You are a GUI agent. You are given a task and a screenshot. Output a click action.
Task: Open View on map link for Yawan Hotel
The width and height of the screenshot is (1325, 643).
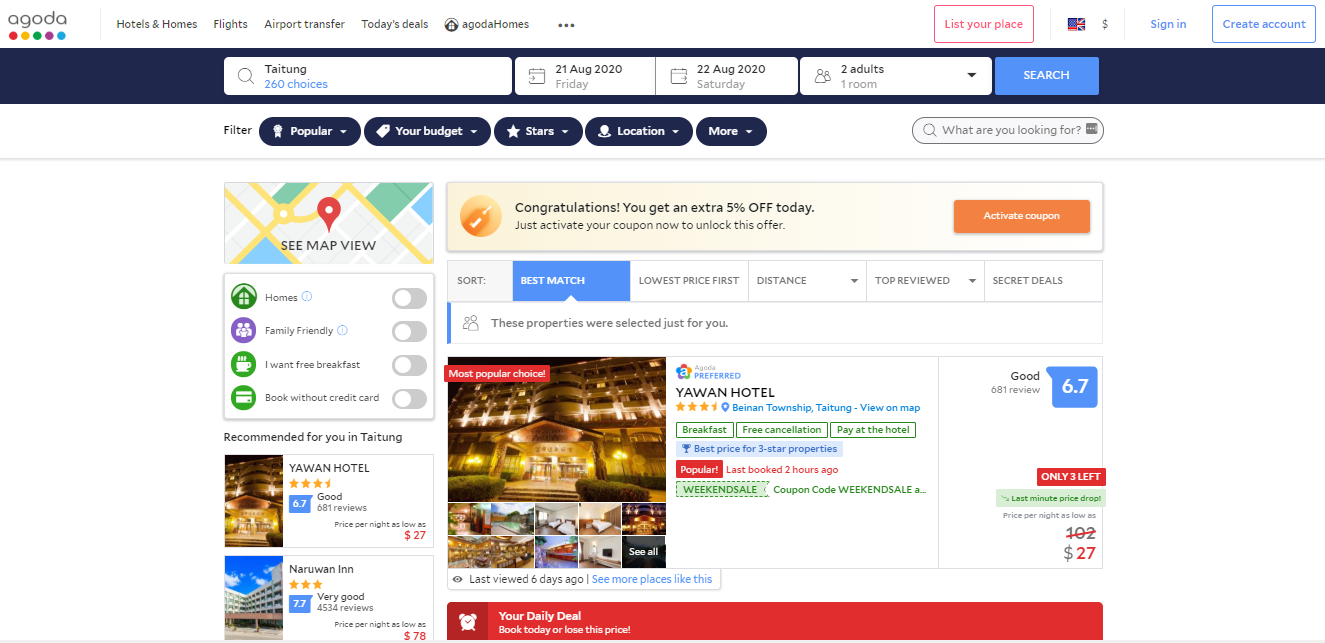pyautogui.click(x=890, y=408)
